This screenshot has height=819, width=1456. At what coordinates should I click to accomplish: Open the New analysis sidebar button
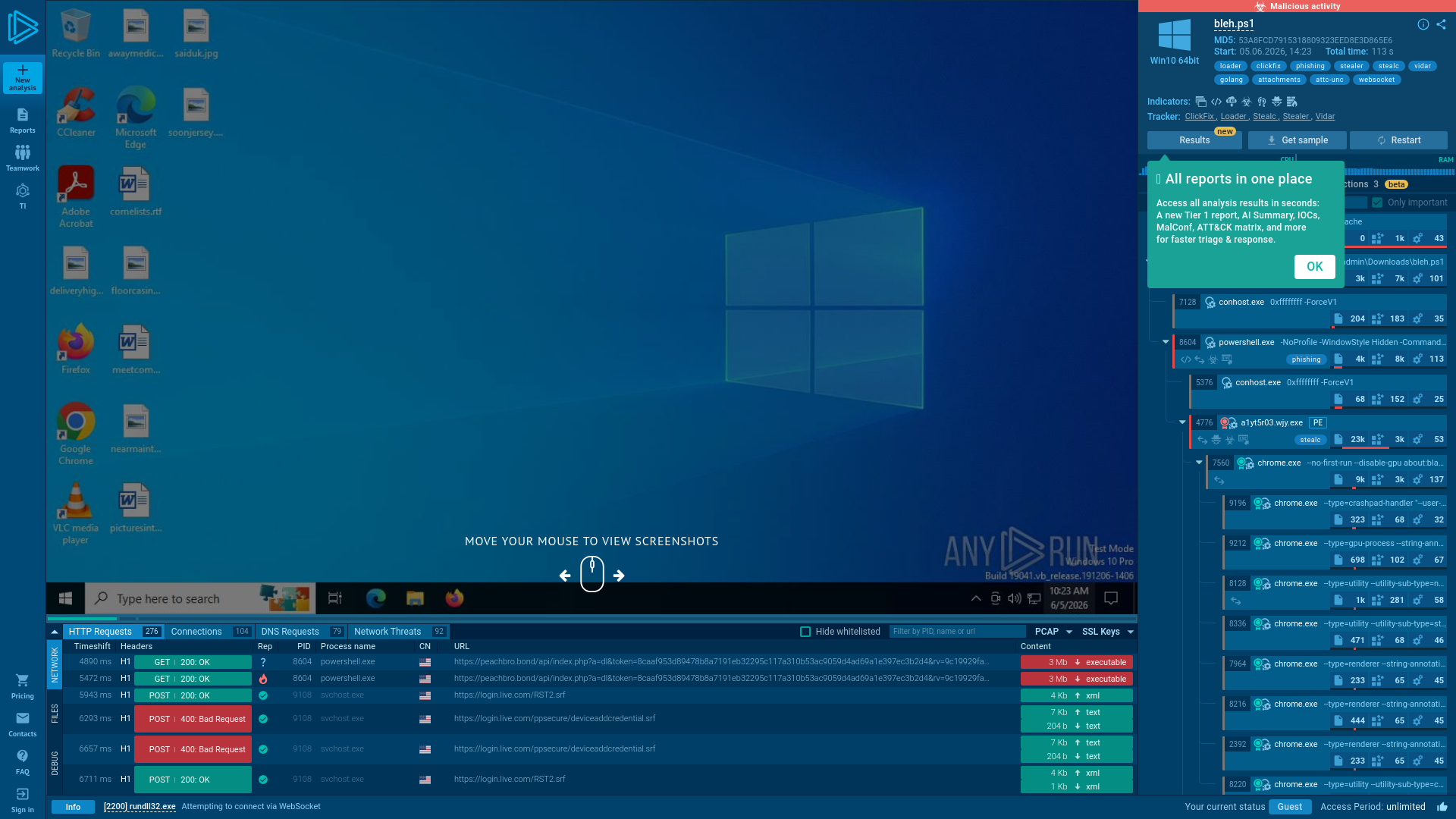pos(23,78)
